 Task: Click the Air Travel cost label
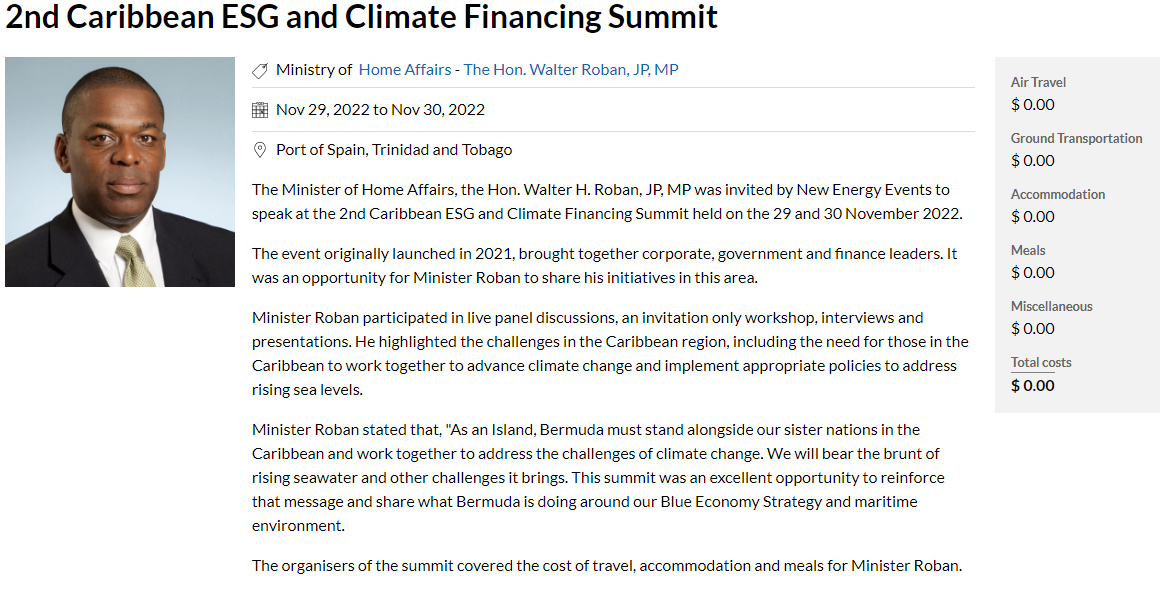click(1038, 82)
